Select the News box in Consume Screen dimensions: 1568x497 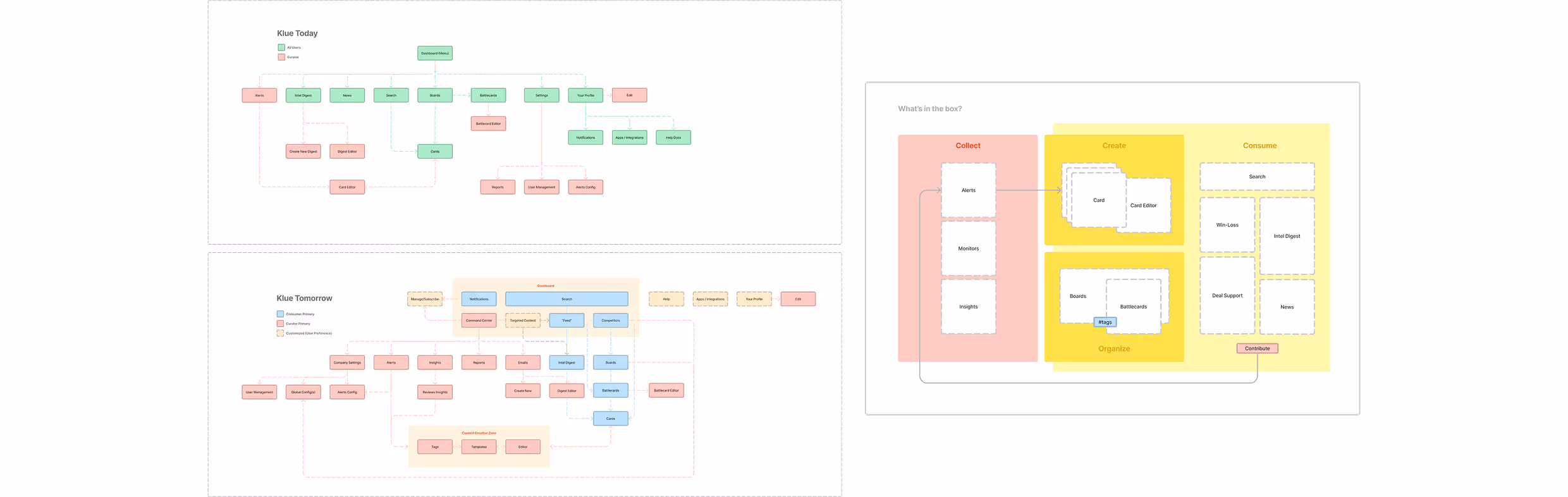(x=1287, y=307)
